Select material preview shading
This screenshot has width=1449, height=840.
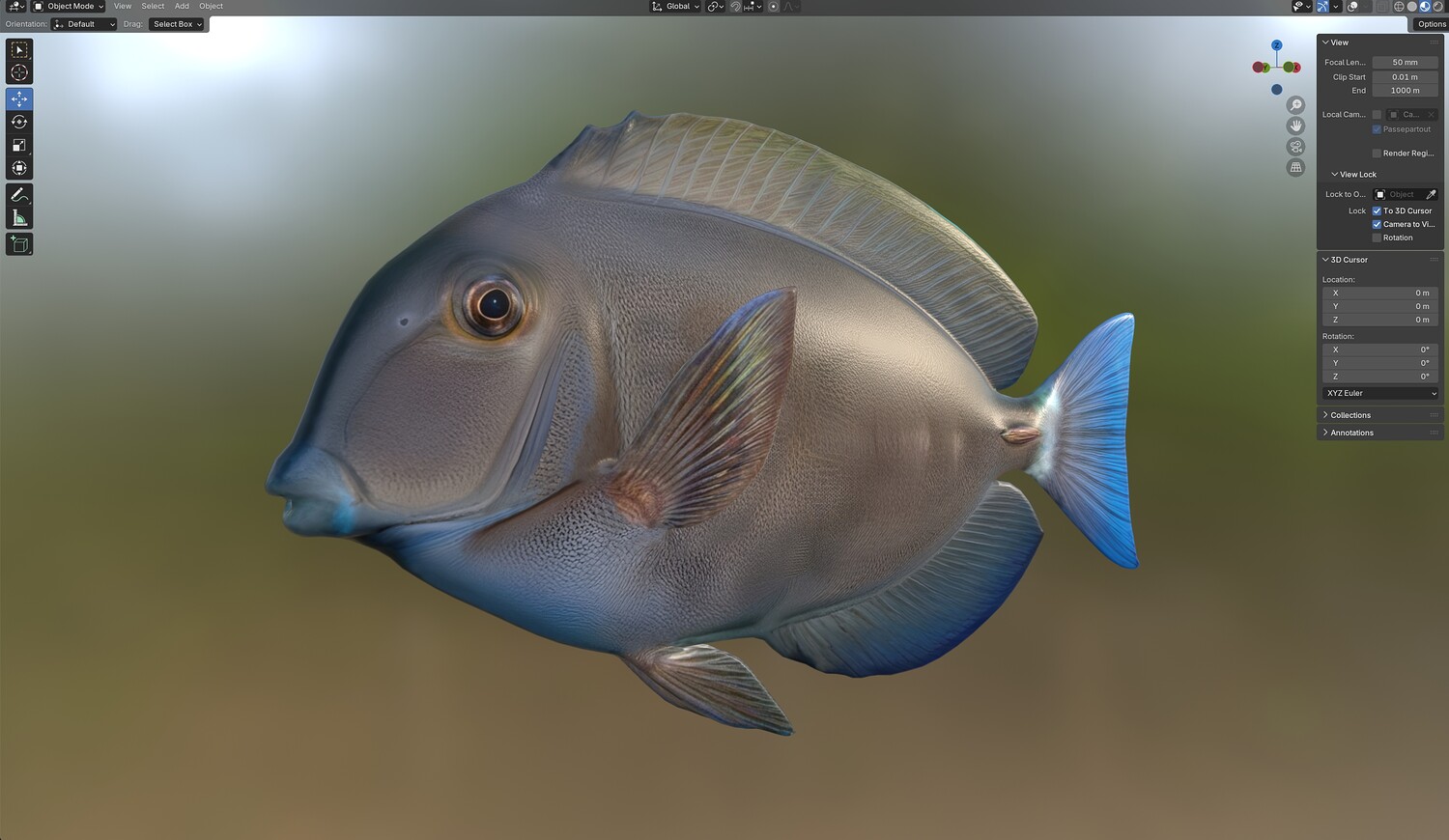1425,6
